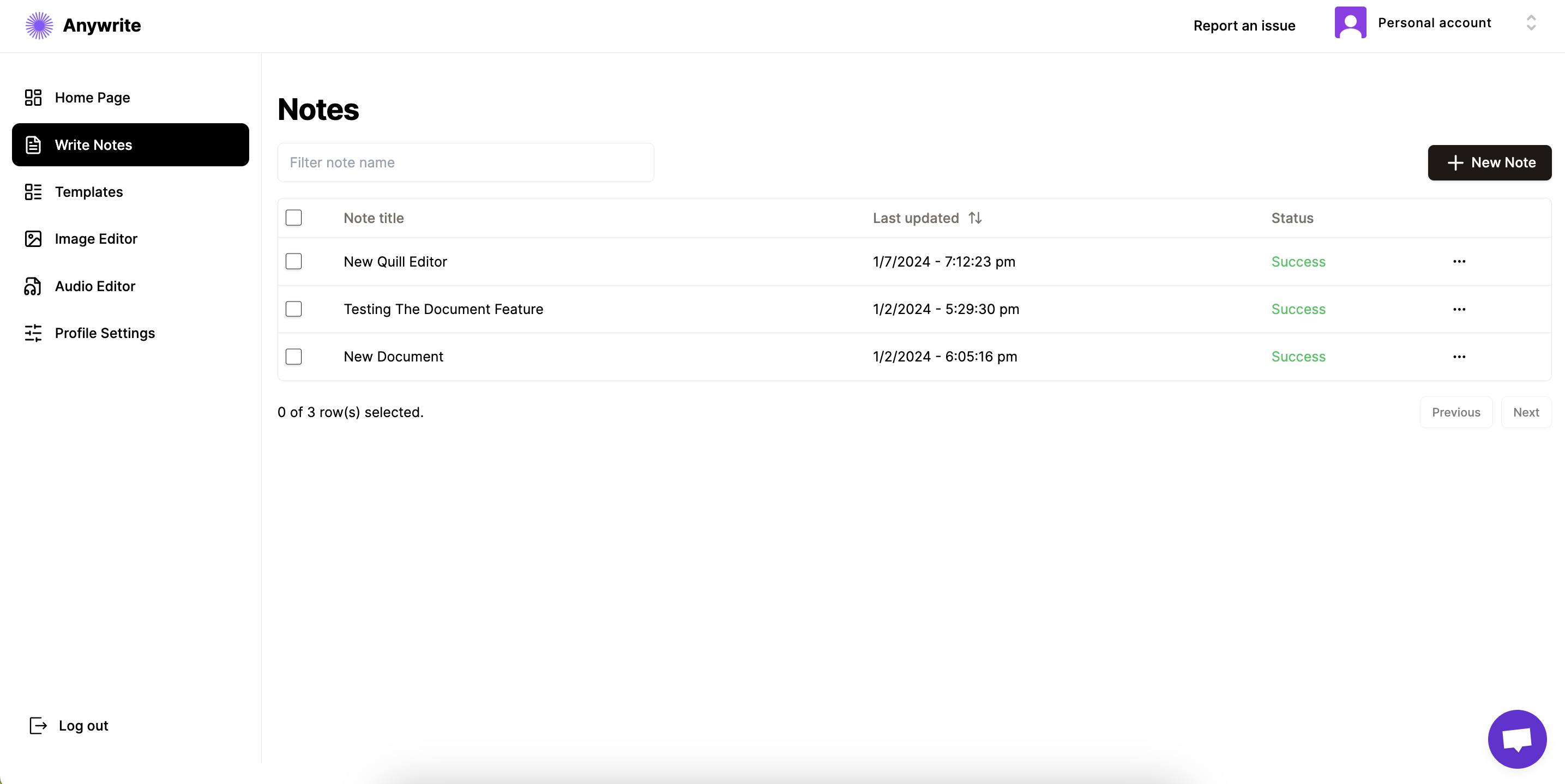This screenshot has width=1565, height=784.
Task: Click the Log out door icon
Action: (x=38, y=725)
